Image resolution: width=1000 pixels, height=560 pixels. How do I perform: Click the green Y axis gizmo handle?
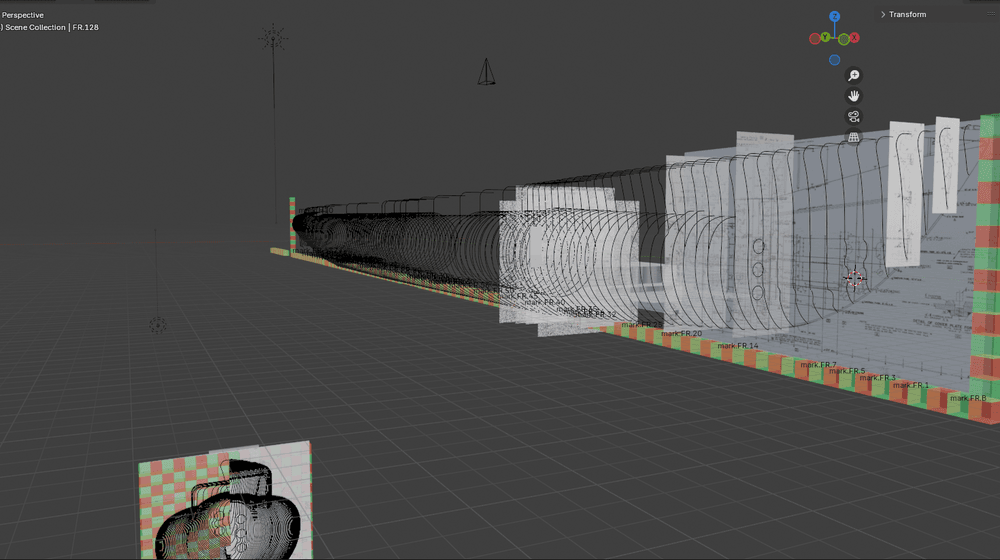click(x=825, y=37)
